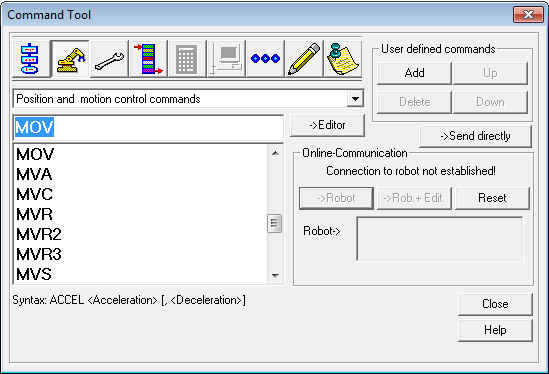The image size is (549, 374).
Task: Open Help for the Command Tool
Action: (x=495, y=330)
